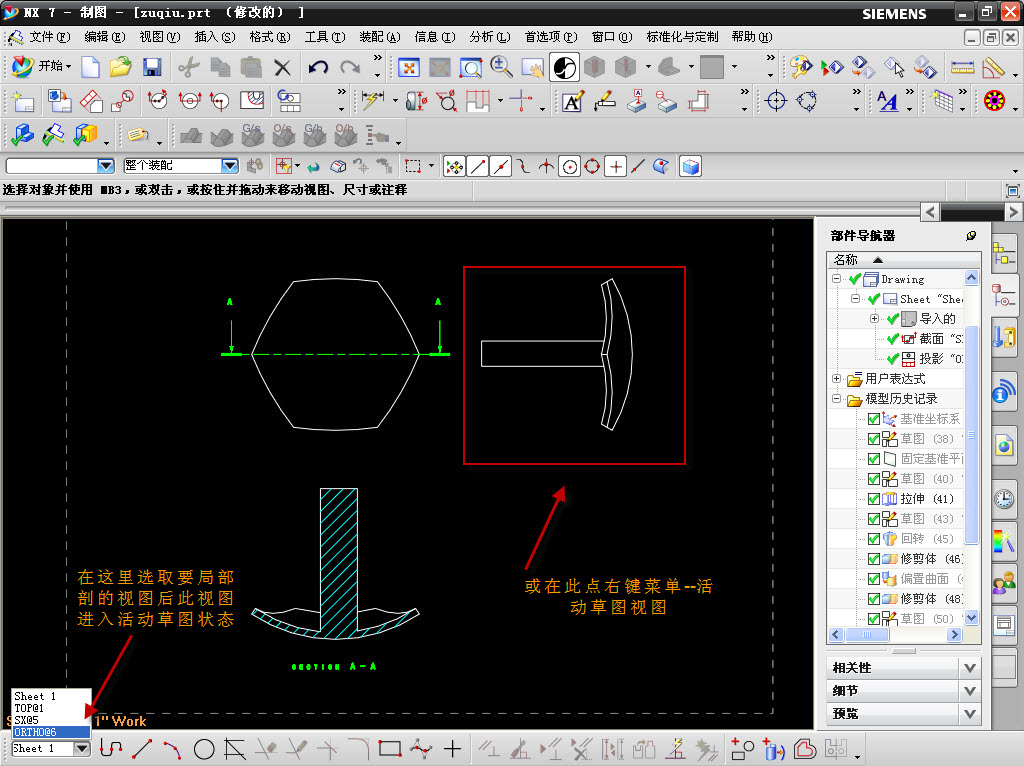The image size is (1024, 766).
Task: Click the 名称 column header
Action: pyautogui.click(x=846, y=259)
